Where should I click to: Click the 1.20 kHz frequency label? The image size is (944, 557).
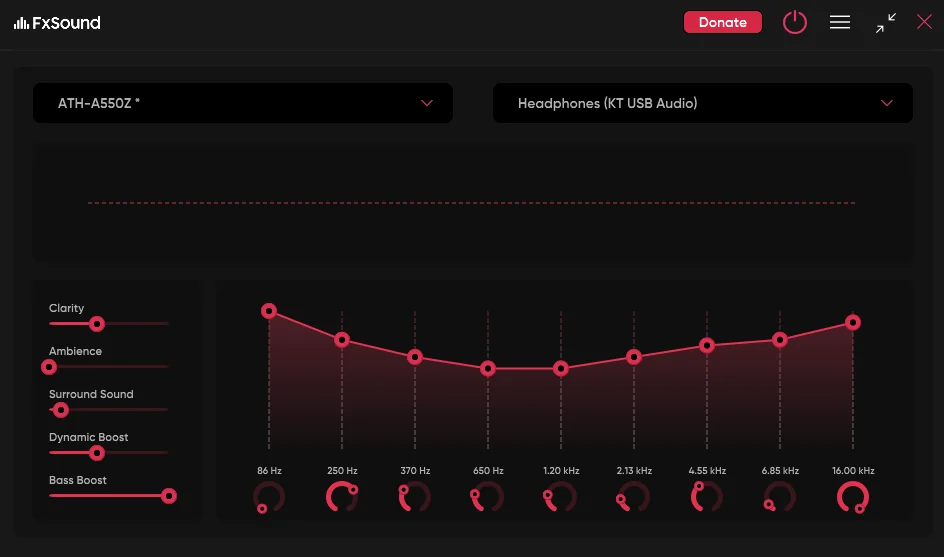tap(561, 470)
